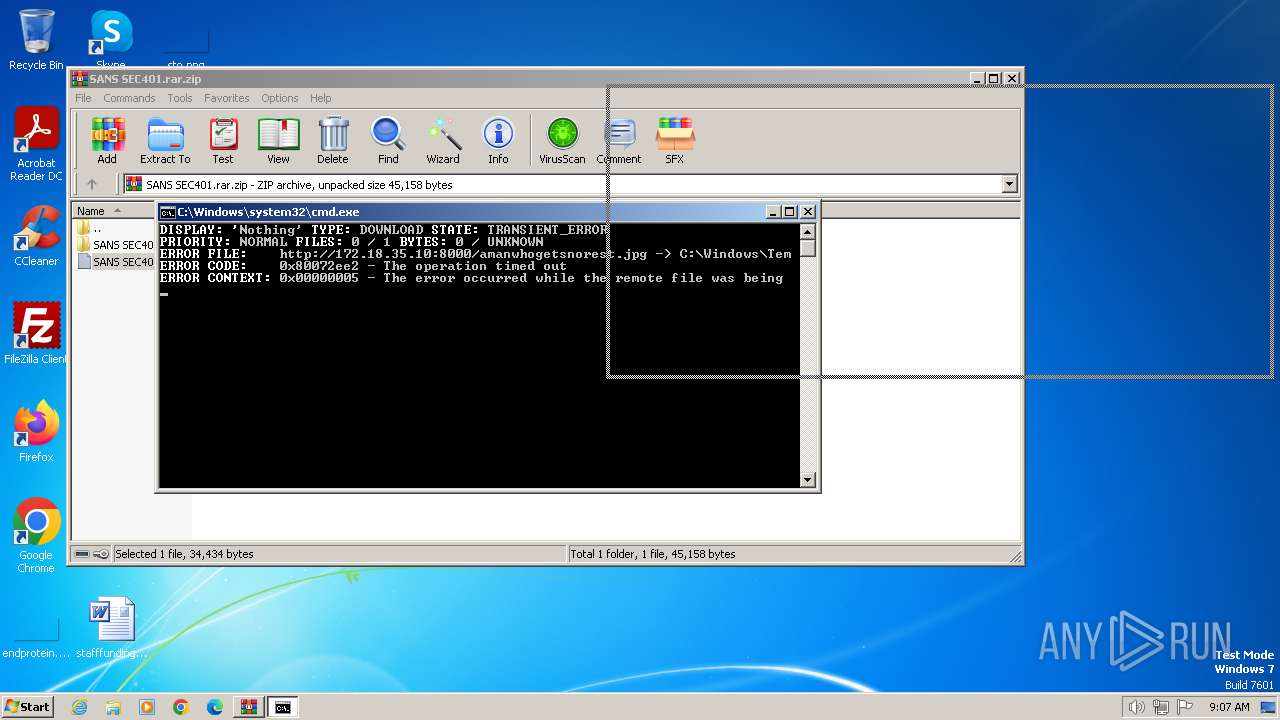
Task: Click the Extract To toolbar icon
Action: click(165, 140)
